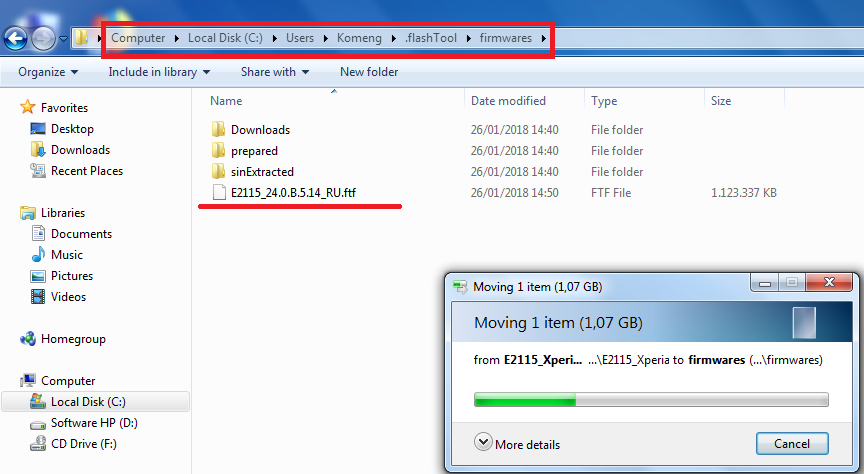Screen dimensions: 864x474
Task: Select the sinExtracted folder name
Action: [x=262, y=172]
